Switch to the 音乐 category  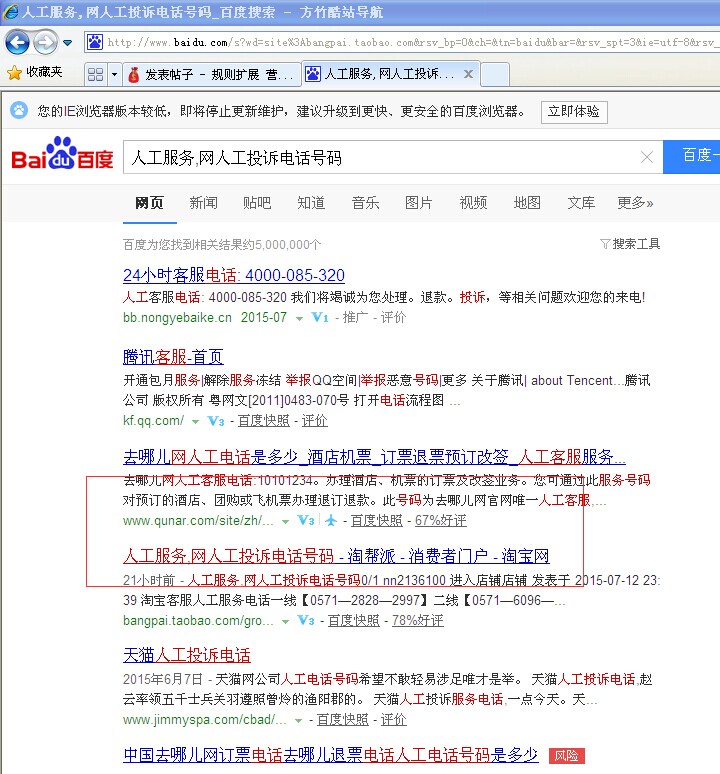(365, 203)
